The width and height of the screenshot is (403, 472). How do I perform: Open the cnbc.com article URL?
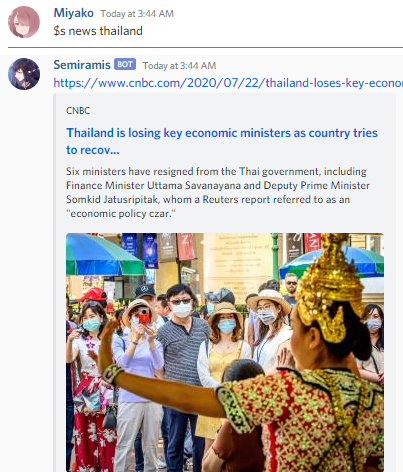[x=228, y=83]
